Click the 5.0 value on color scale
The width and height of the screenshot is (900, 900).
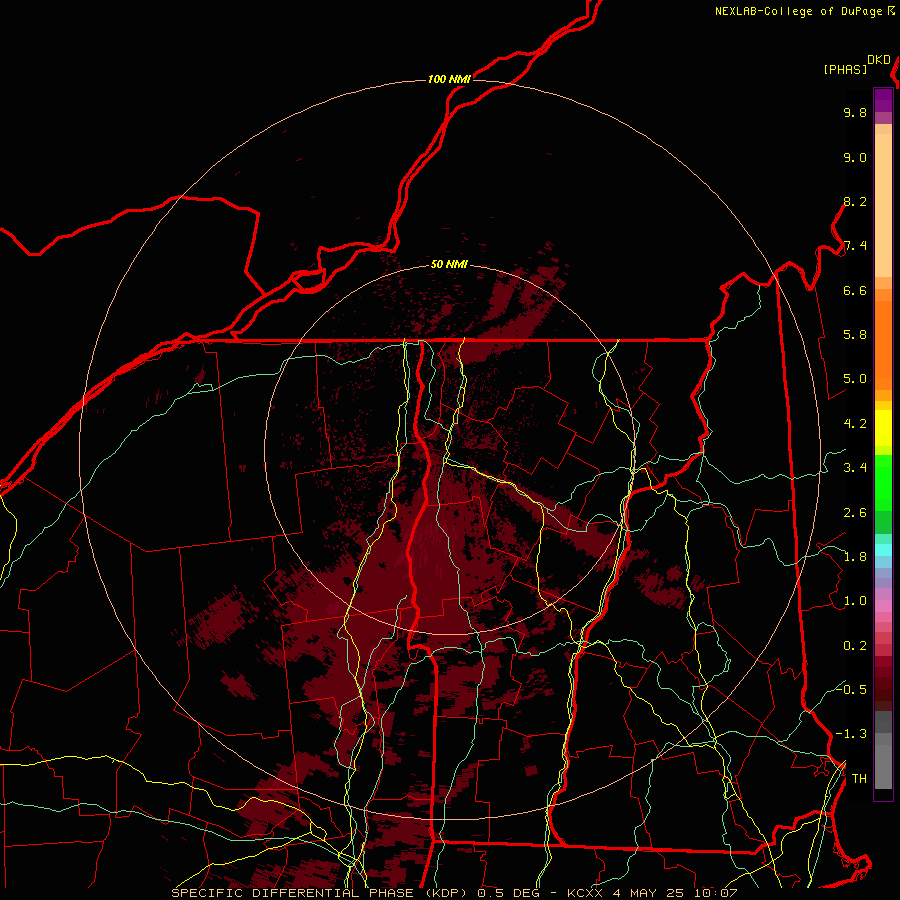[x=855, y=379]
